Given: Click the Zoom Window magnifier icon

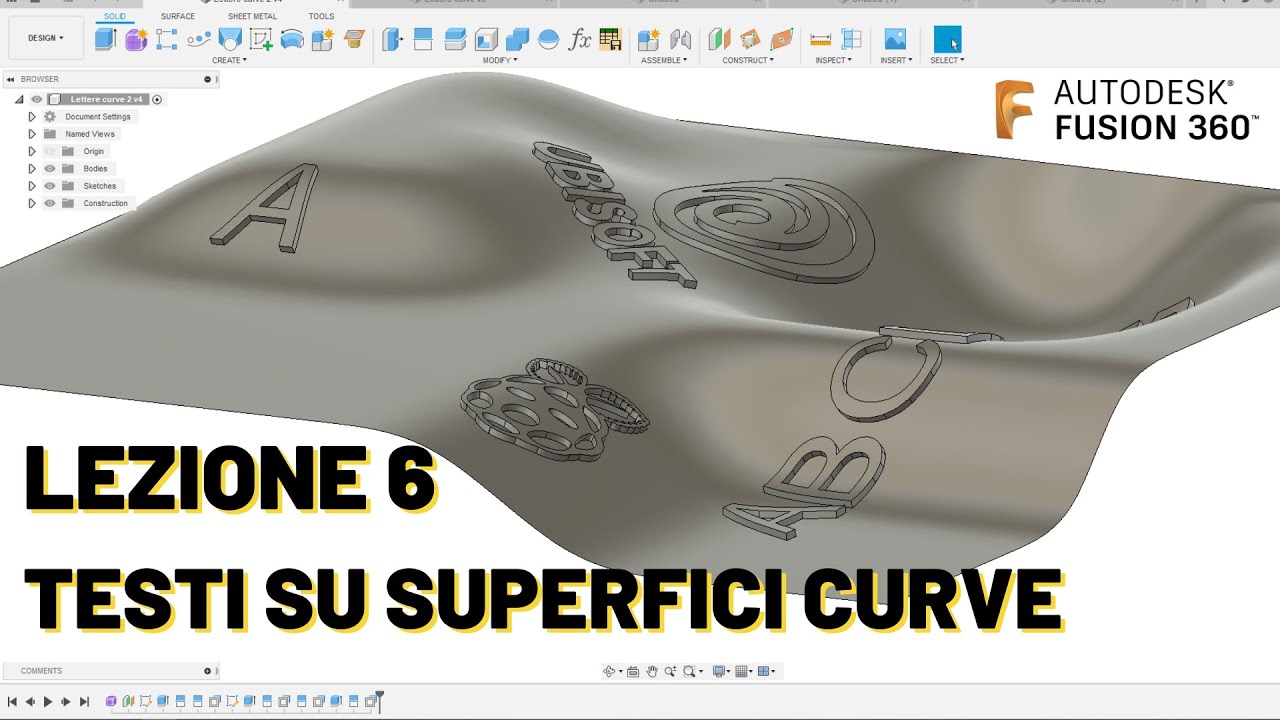Looking at the screenshot, I should [689, 671].
